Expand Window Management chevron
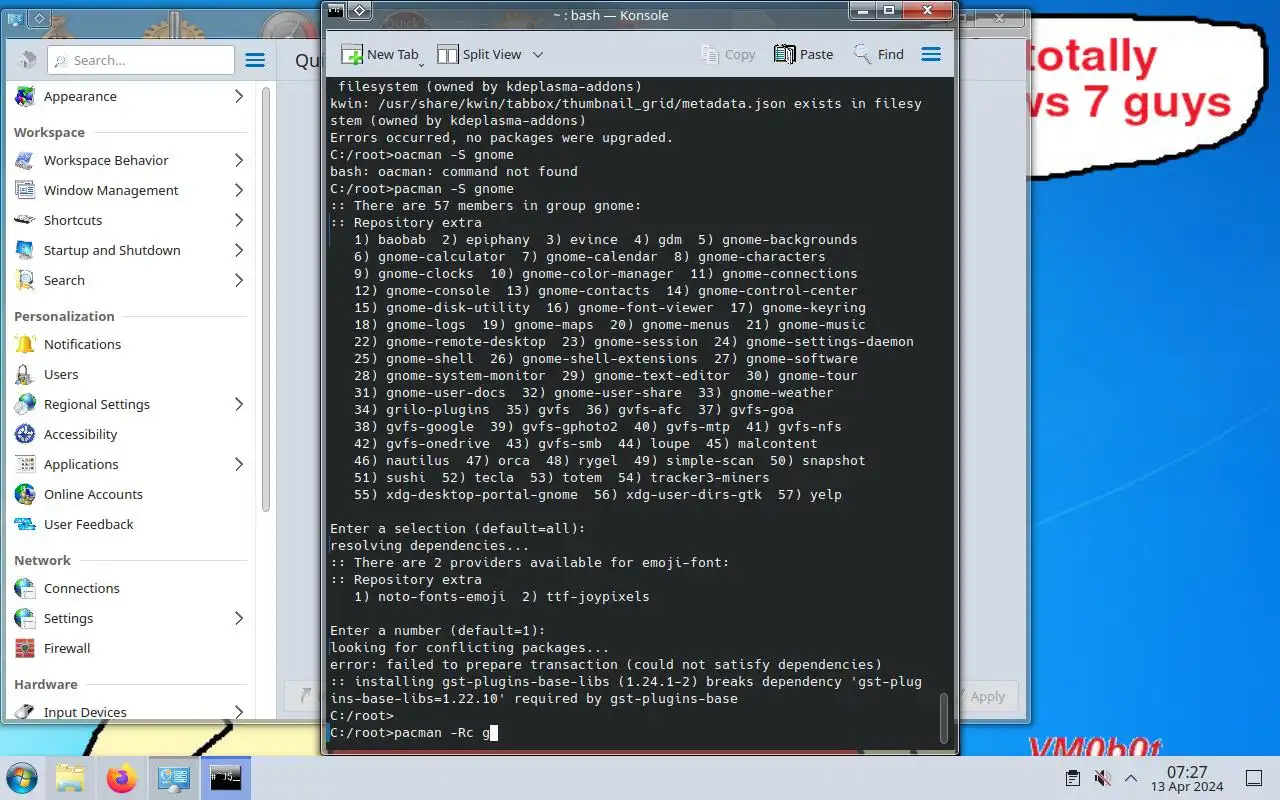1280x800 pixels. point(238,190)
